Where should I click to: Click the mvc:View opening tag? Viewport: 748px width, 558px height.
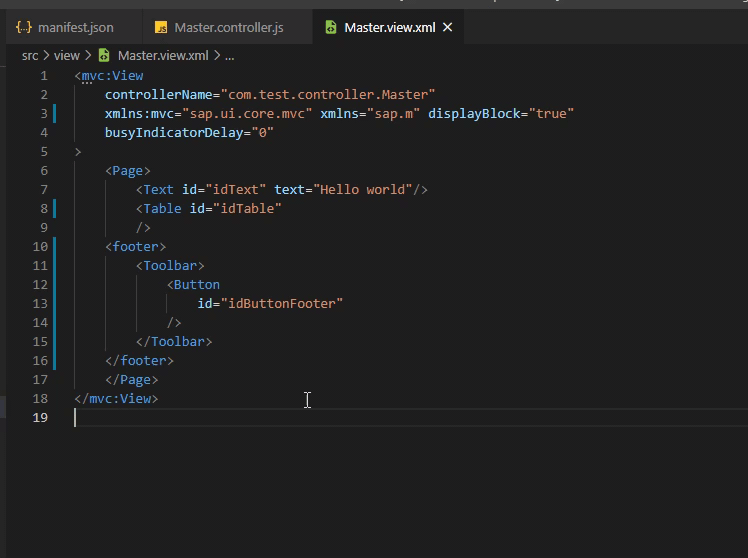109,76
